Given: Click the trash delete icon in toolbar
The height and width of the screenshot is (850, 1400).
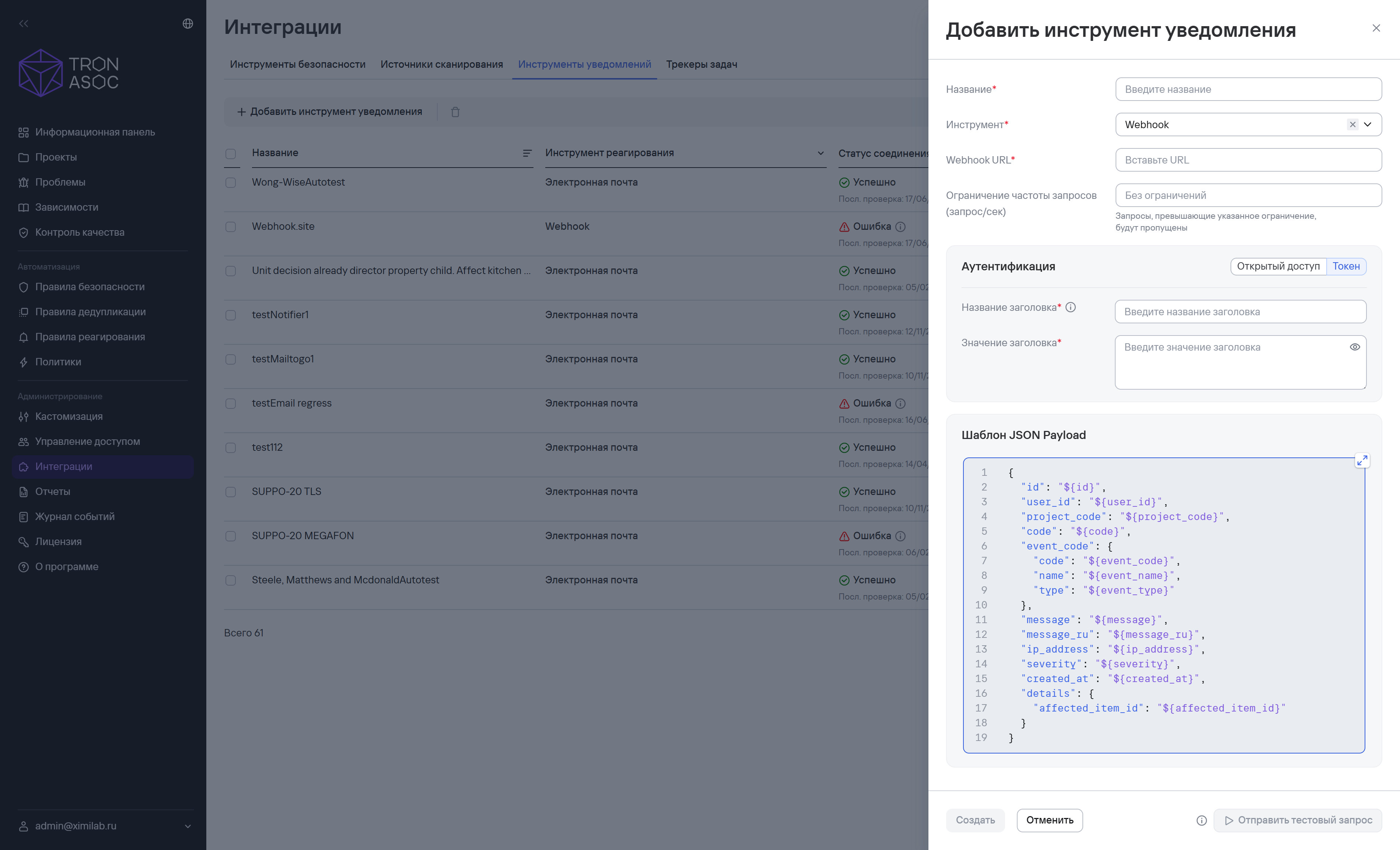Looking at the screenshot, I should [455, 112].
